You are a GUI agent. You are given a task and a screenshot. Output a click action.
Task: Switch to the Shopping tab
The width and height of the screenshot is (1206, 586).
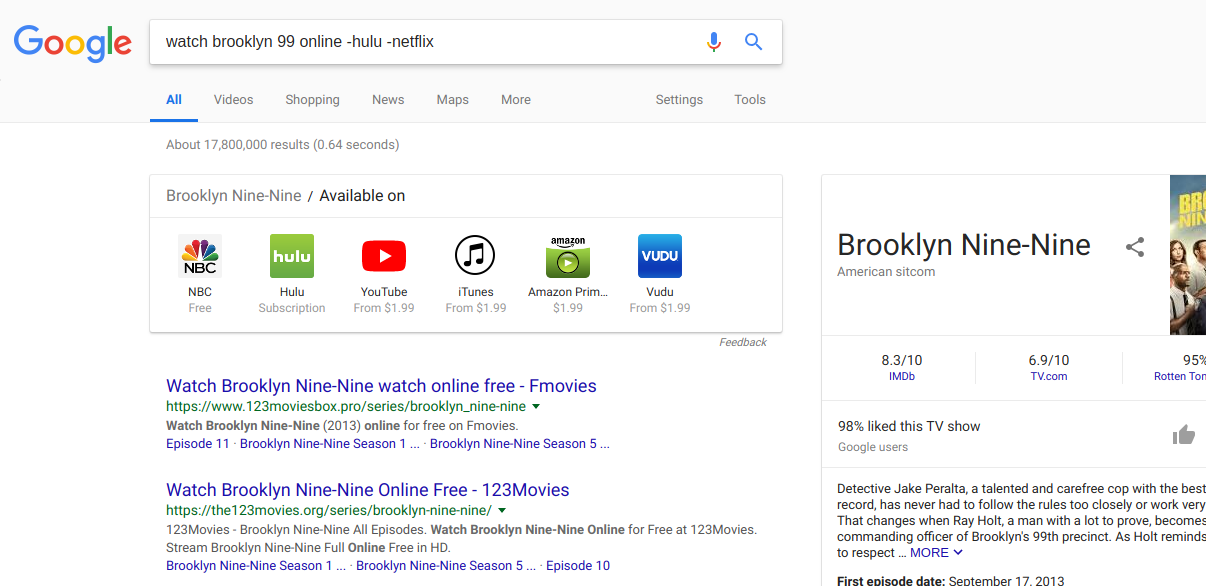[x=312, y=100]
